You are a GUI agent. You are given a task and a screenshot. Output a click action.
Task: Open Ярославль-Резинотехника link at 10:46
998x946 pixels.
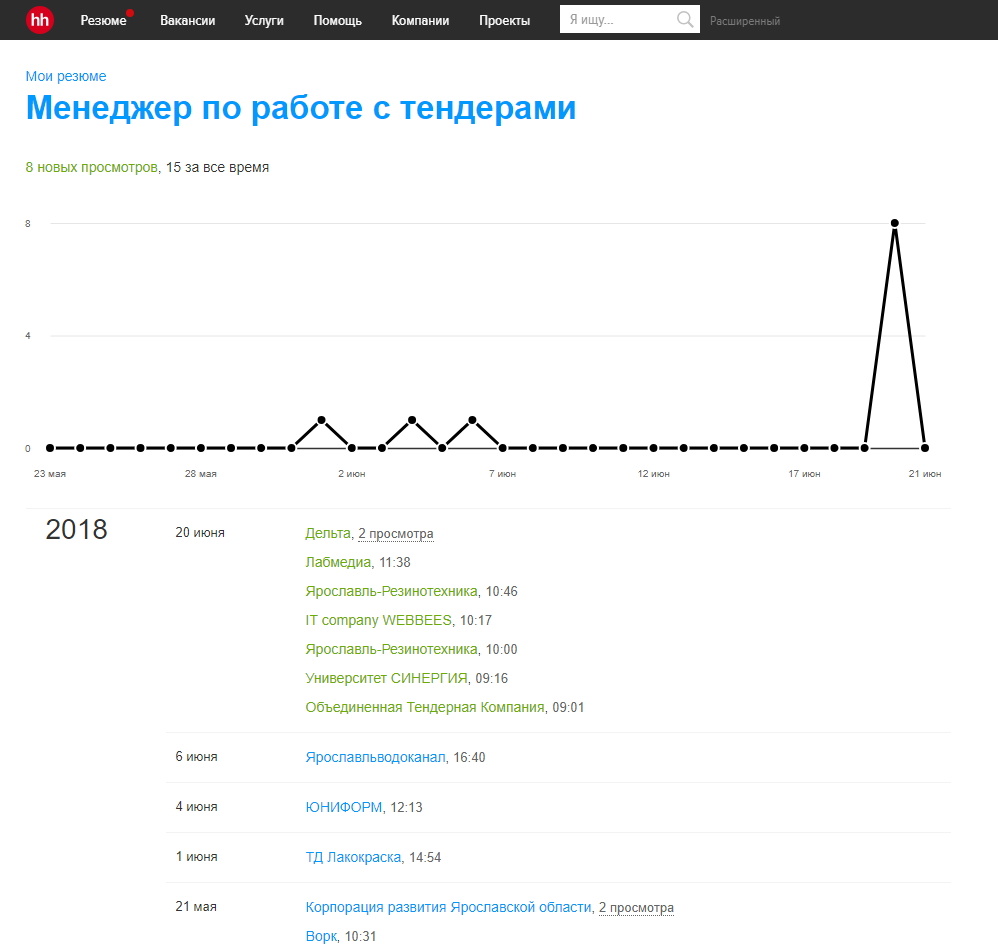391,591
